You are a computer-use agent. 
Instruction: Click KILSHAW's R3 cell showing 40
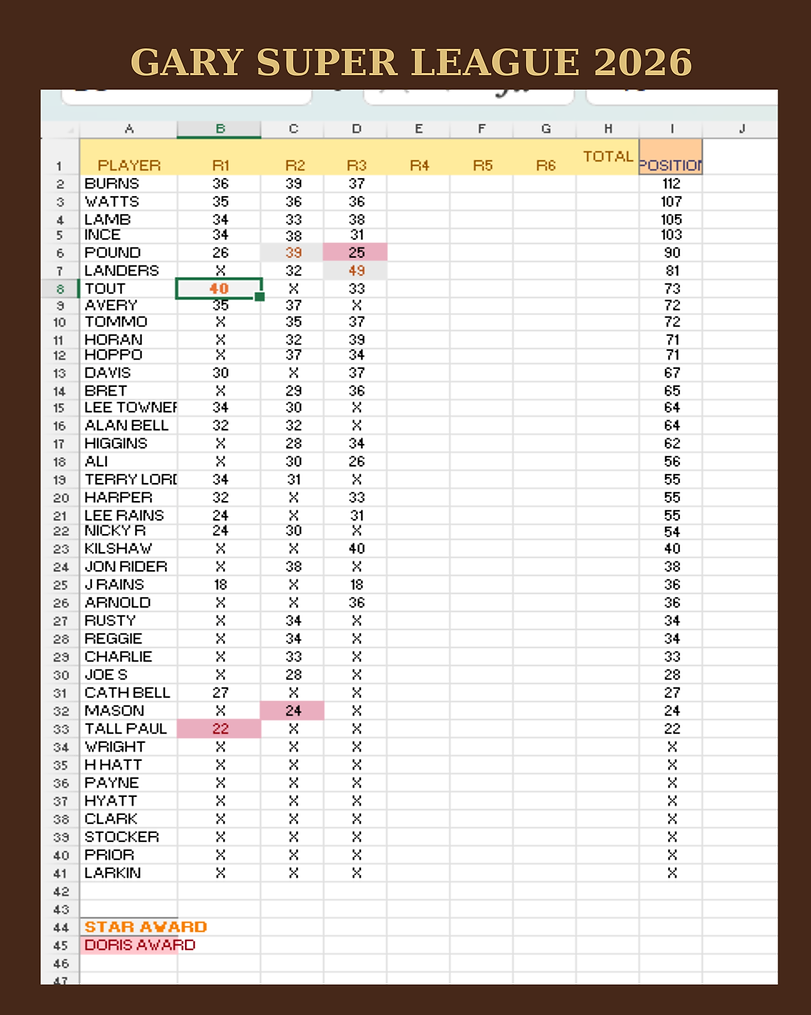pyautogui.click(x=355, y=549)
